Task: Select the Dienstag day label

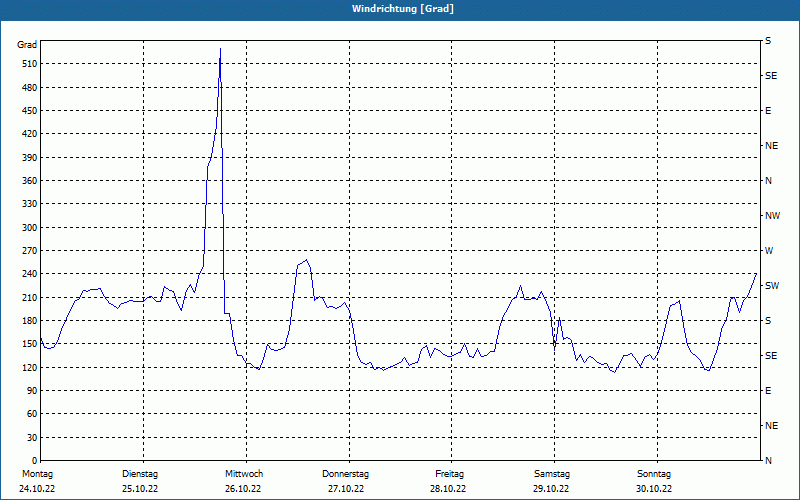Action: [140, 473]
